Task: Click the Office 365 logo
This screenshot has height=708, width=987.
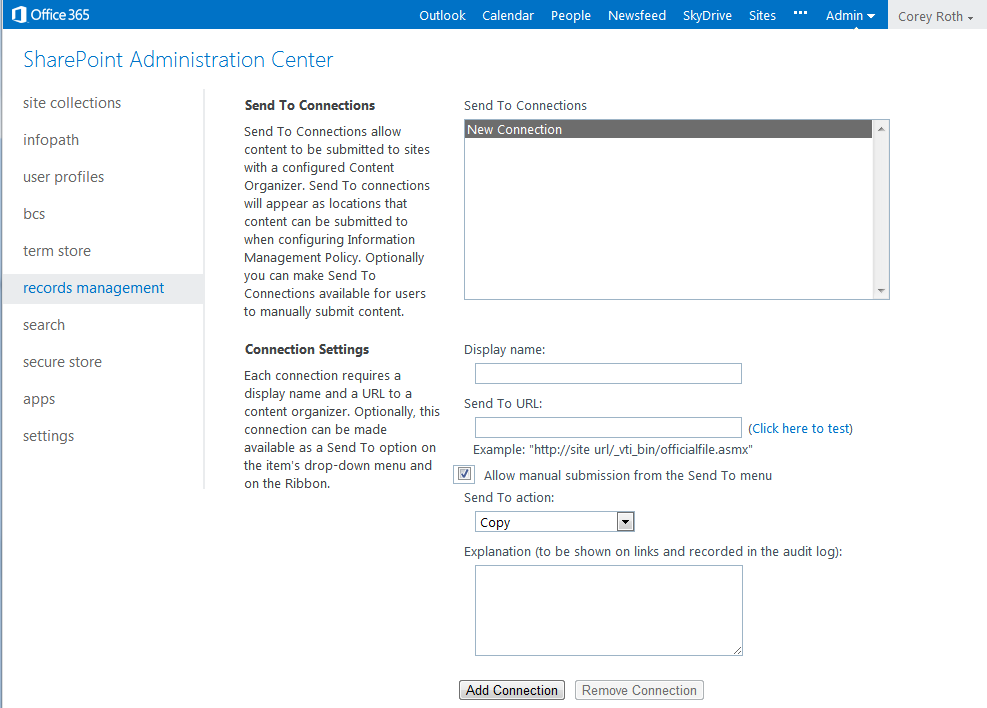Action: (x=51, y=14)
